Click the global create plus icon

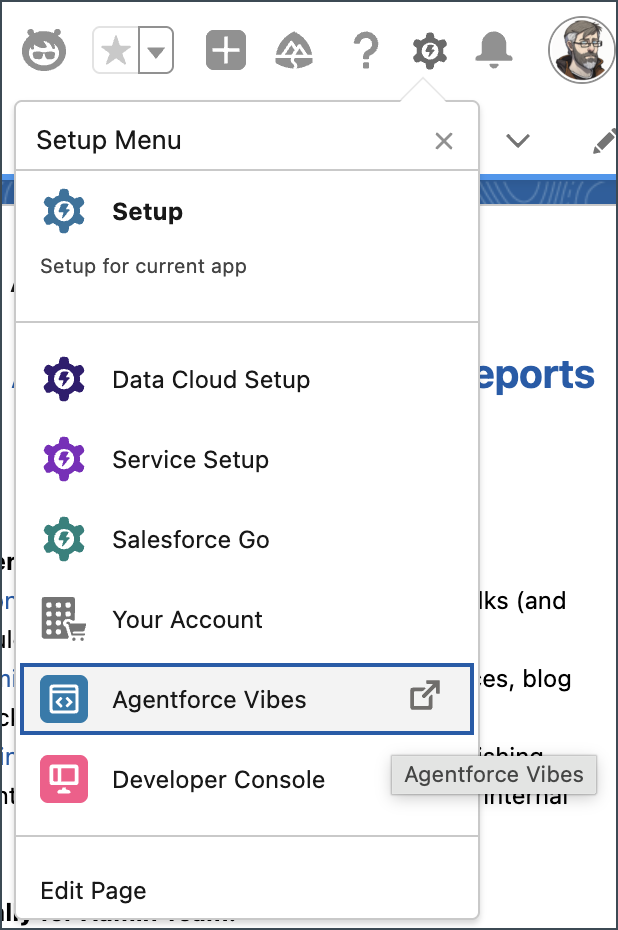(225, 50)
